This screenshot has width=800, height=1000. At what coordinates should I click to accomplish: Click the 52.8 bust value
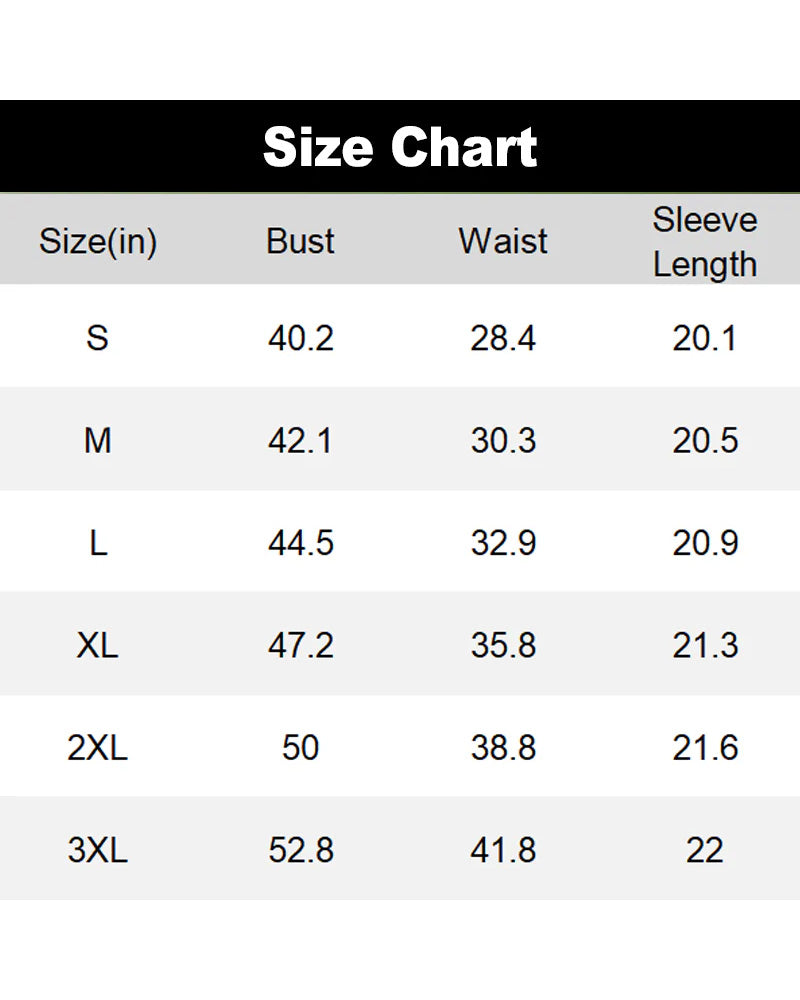point(300,850)
